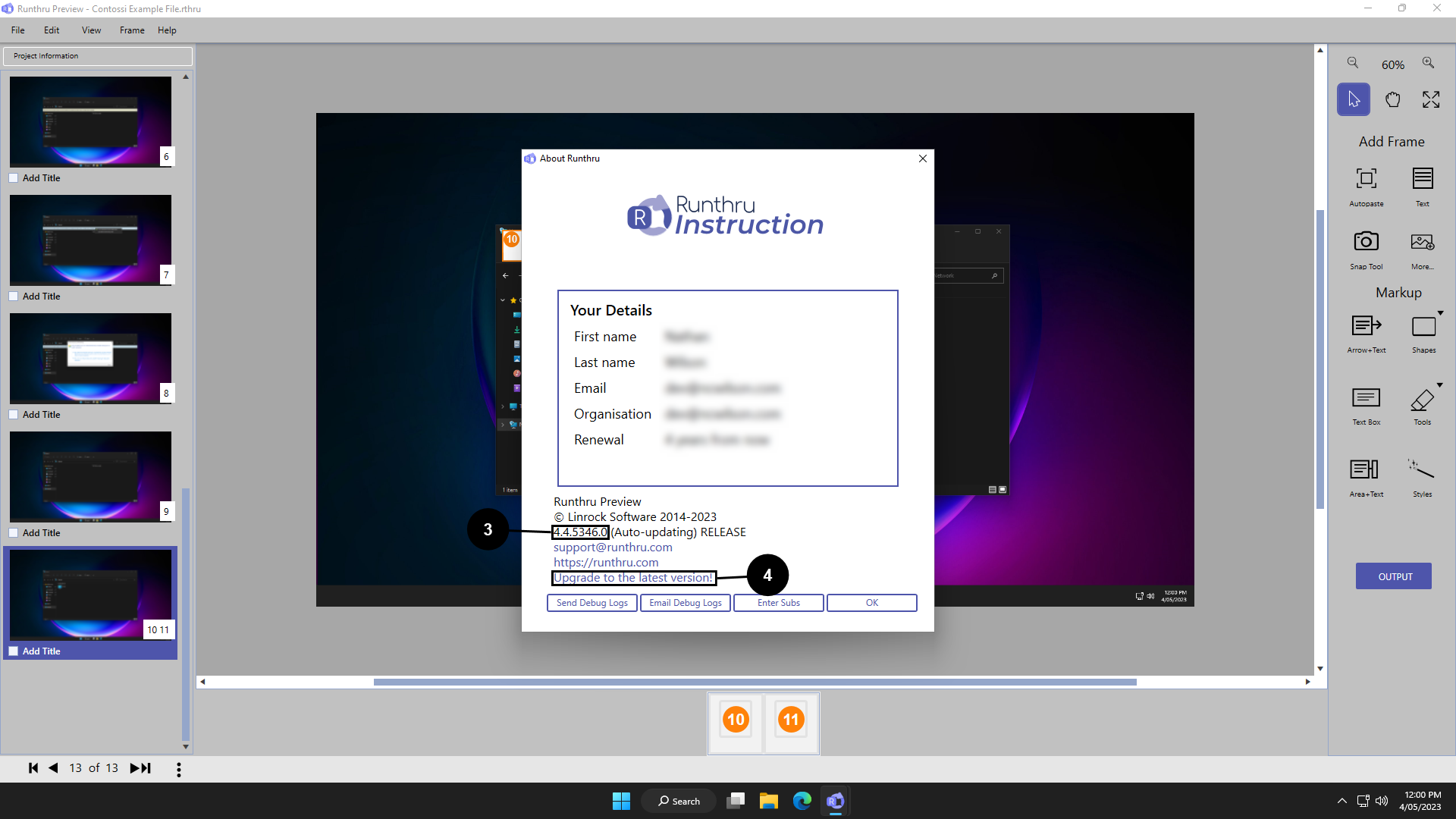Screen dimensions: 1456x819
Task: Enable Add Title checkbox for frame 10 11
Action: tap(14, 651)
